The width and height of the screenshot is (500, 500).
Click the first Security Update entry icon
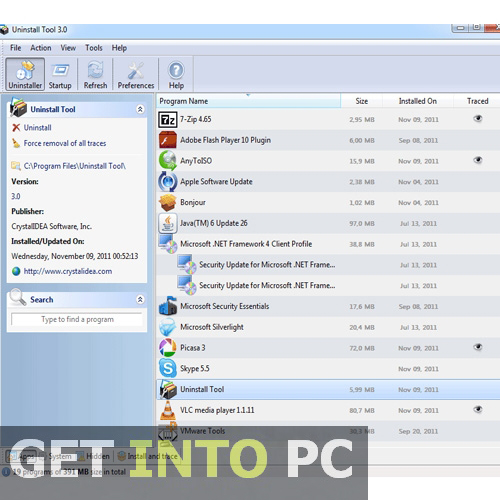point(187,265)
